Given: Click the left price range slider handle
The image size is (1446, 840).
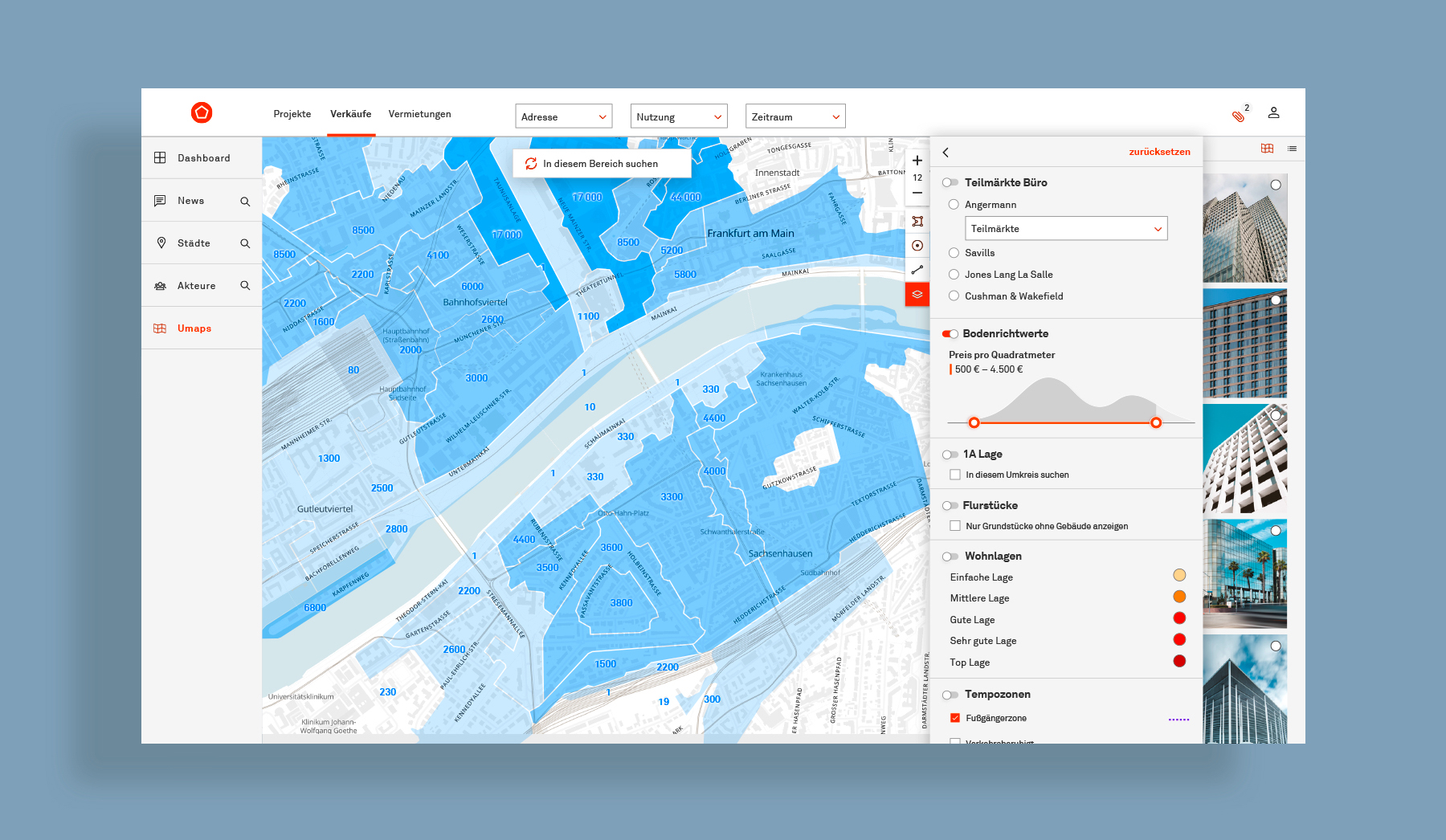Looking at the screenshot, I should tap(974, 422).
